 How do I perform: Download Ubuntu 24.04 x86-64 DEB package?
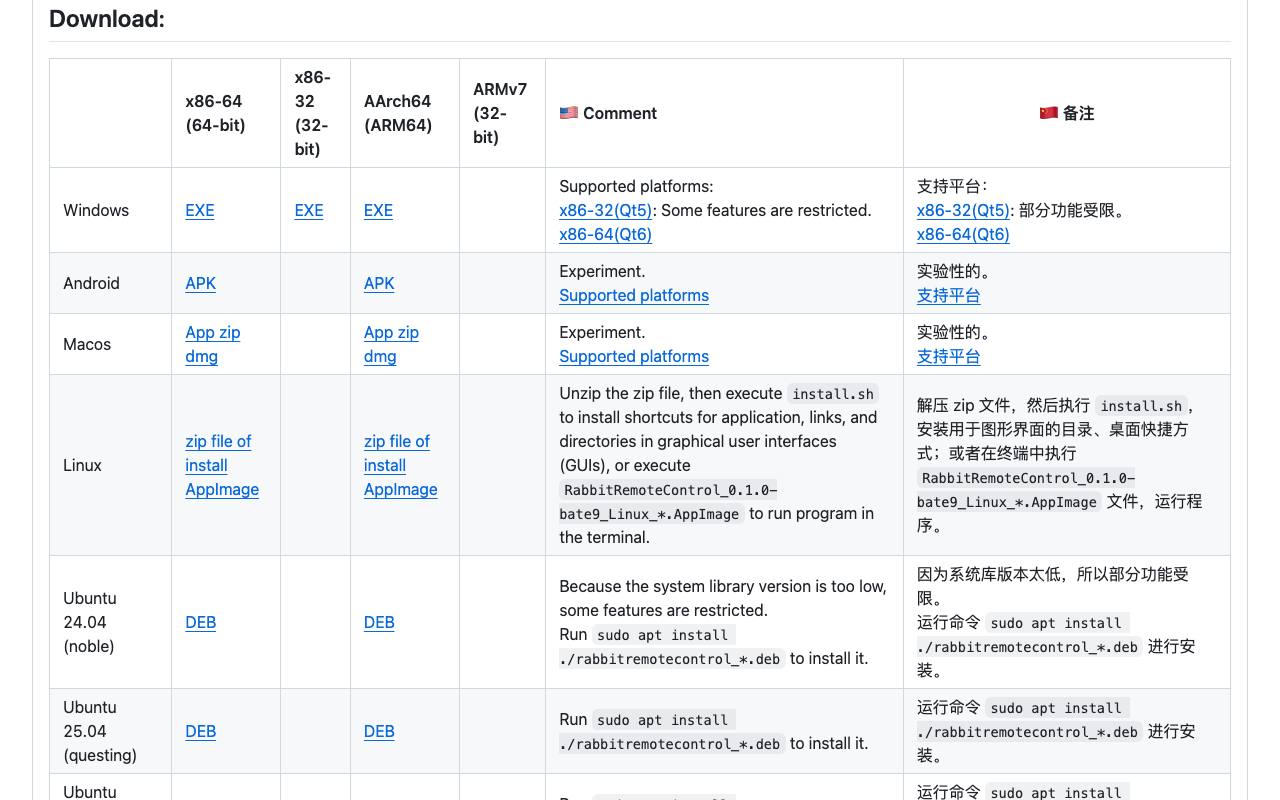[x=201, y=622]
